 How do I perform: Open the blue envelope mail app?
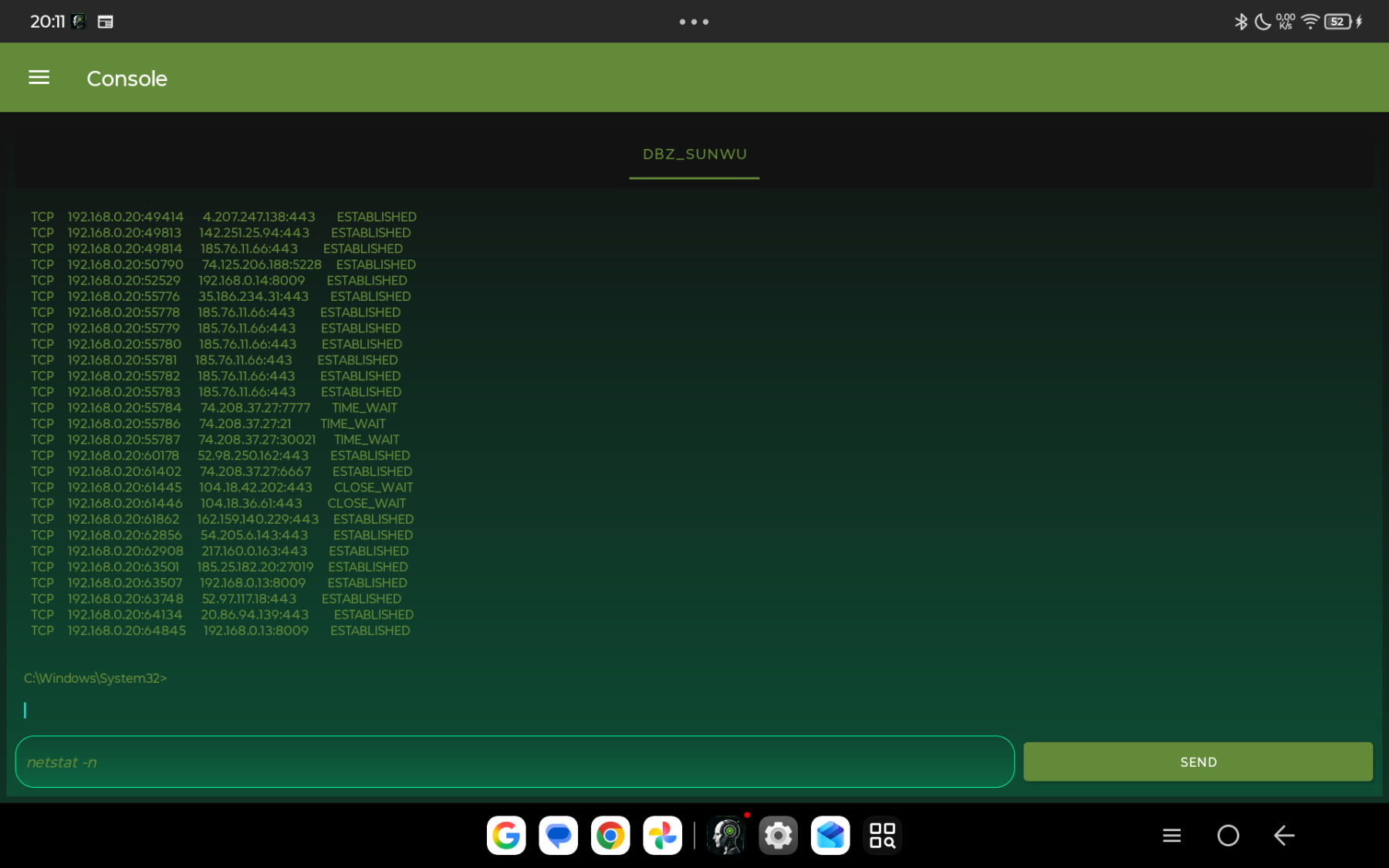click(x=830, y=835)
